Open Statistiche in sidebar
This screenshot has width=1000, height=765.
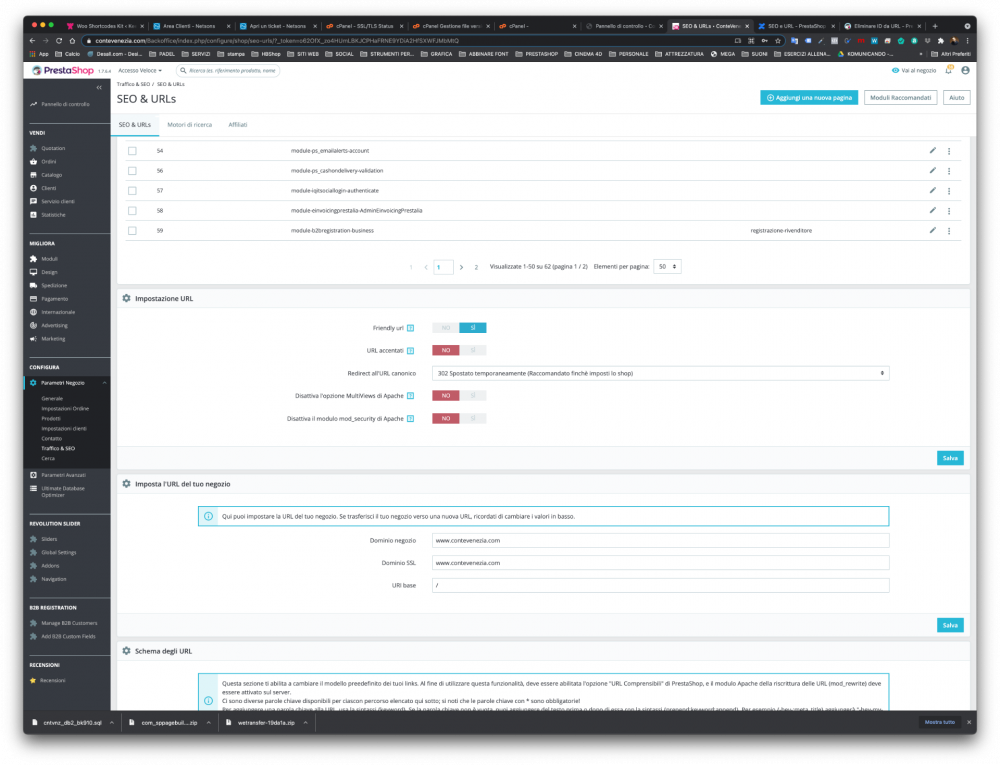click(x=53, y=215)
